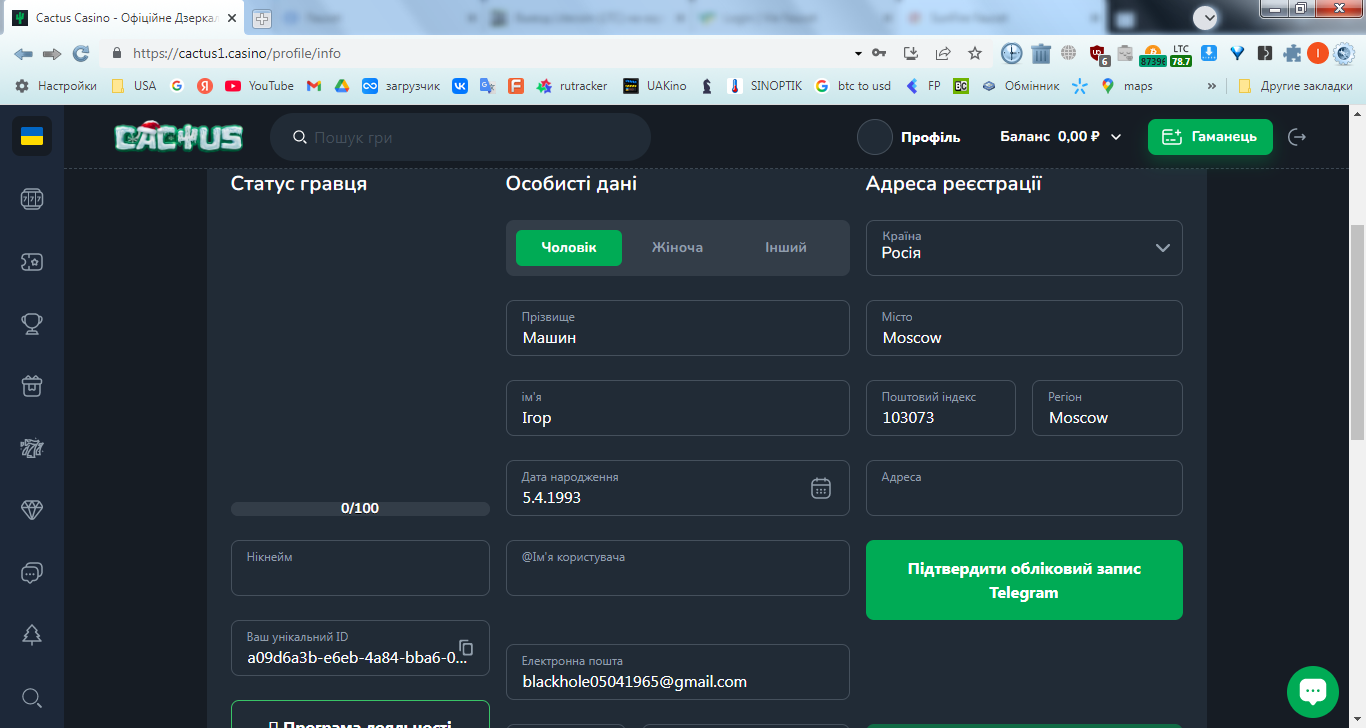Open the saved passwords key icon
1366x728 pixels.
(879, 53)
